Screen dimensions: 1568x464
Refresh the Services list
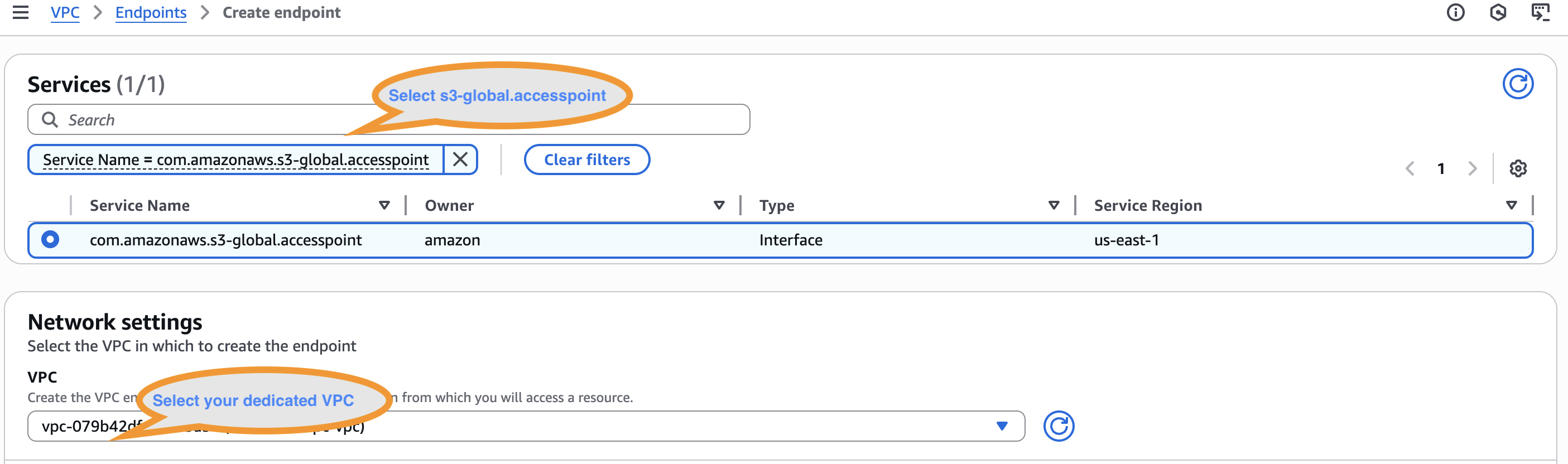tap(1517, 84)
